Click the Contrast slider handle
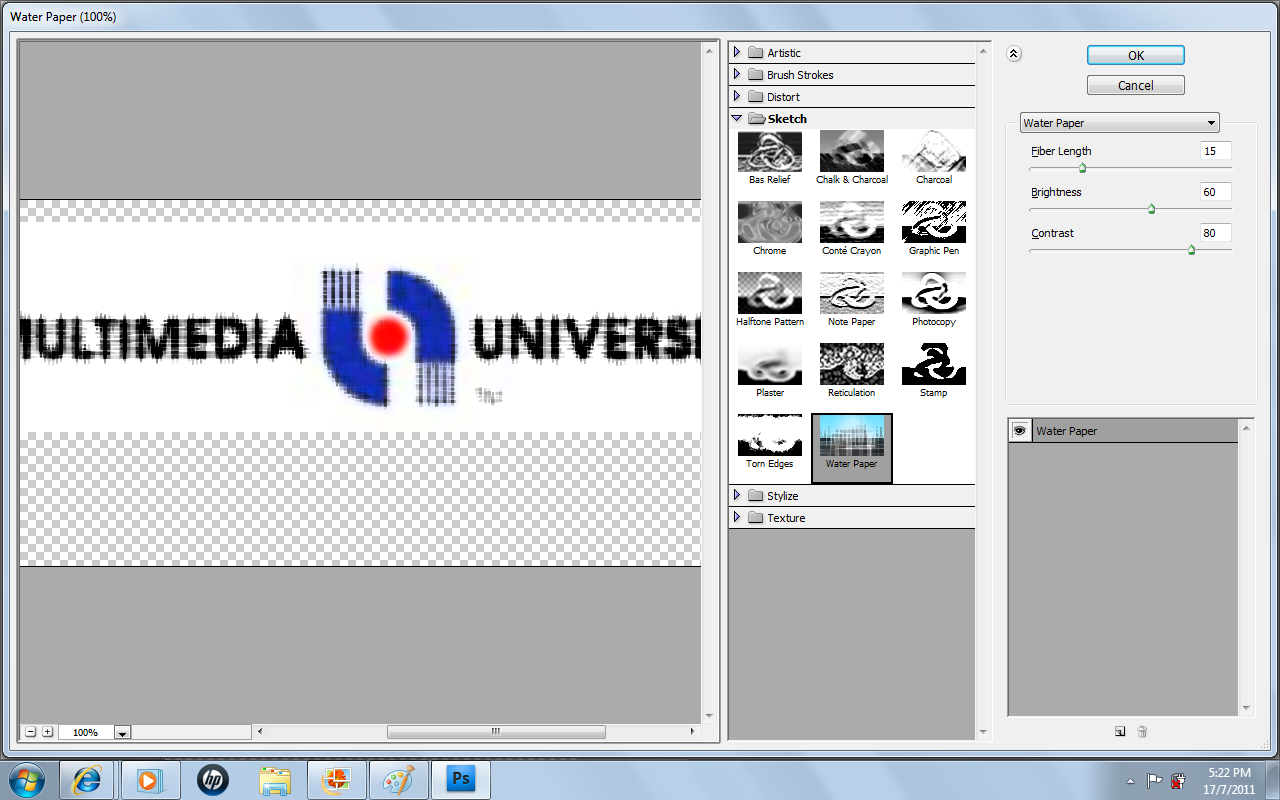Viewport: 1280px width, 800px height. (x=1191, y=250)
